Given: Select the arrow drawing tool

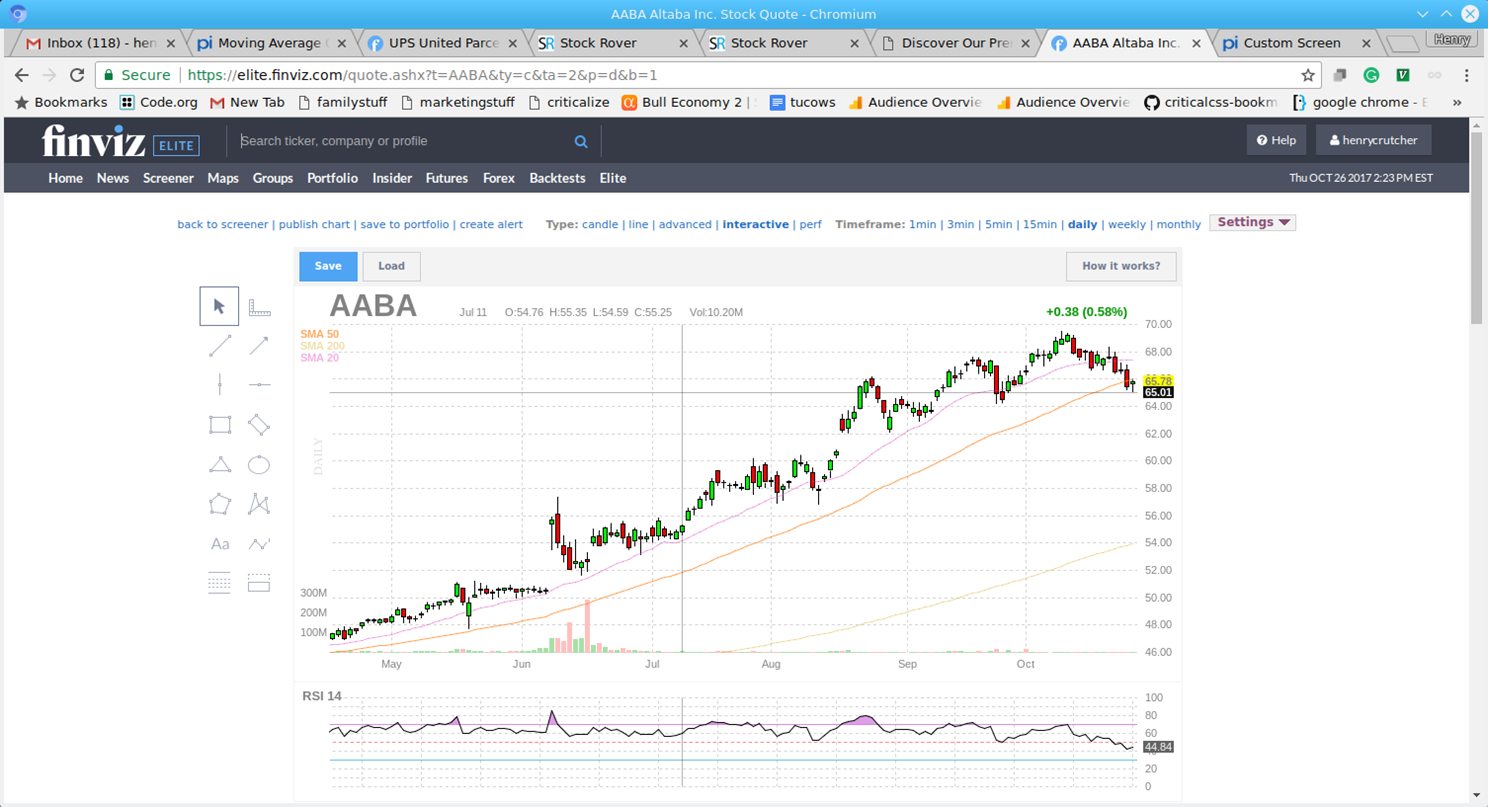Looking at the screenshot, I should coord(259,346).
